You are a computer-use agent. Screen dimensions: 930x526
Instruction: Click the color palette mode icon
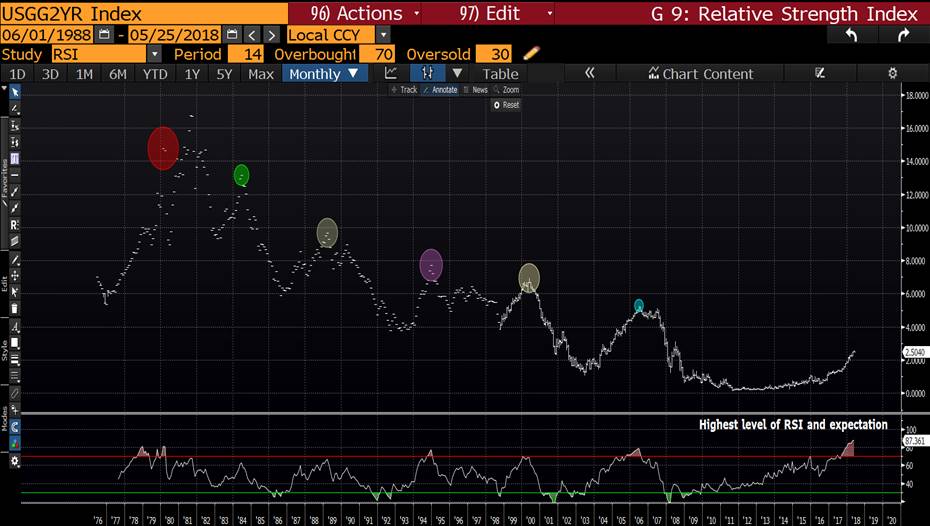tap(15, 443)
